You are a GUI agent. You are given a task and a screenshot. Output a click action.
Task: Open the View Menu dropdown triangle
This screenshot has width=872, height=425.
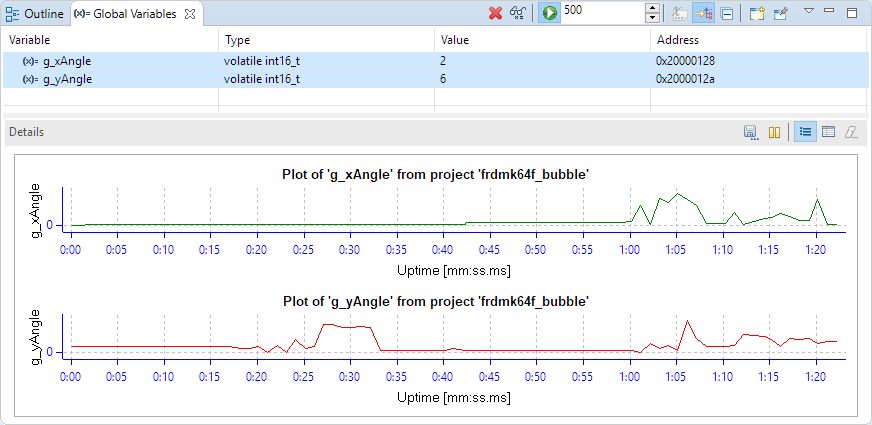tap(809, 12)
